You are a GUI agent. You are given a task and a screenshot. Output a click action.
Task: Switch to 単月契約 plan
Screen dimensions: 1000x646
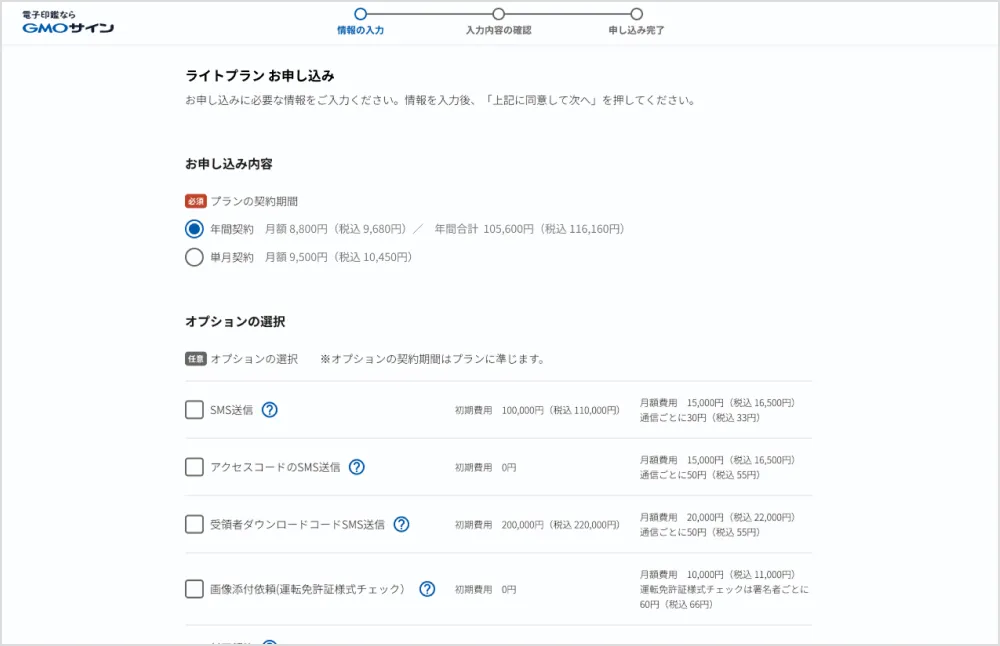click(194, 257)
